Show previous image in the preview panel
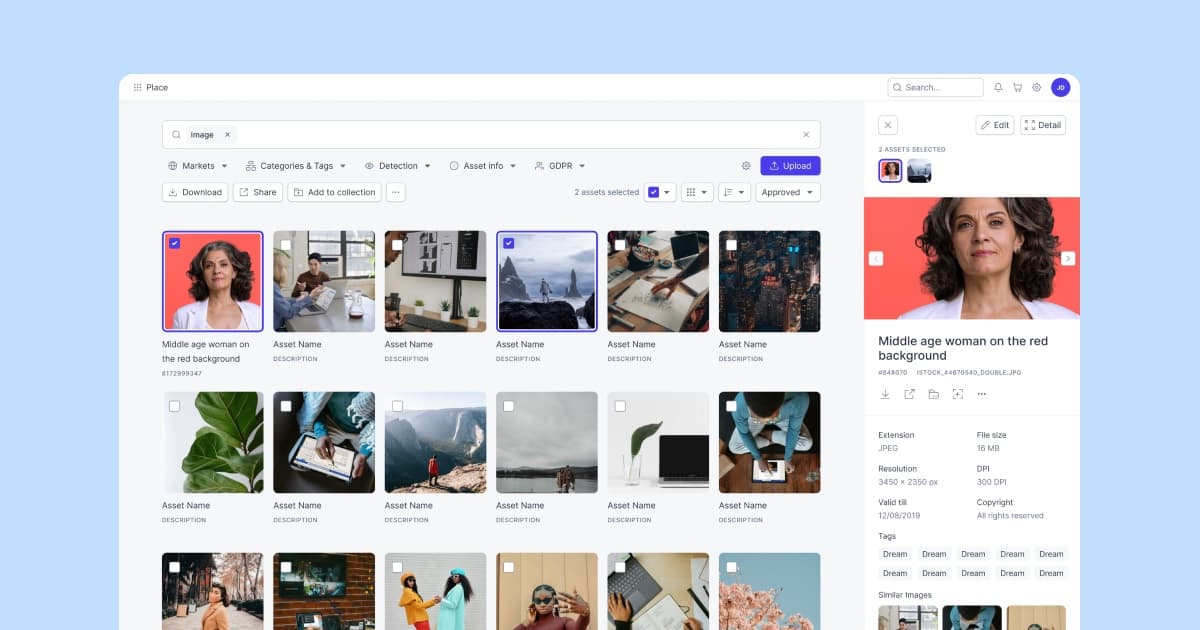Viewport: 1200px width, 630px height. (876, 258)
